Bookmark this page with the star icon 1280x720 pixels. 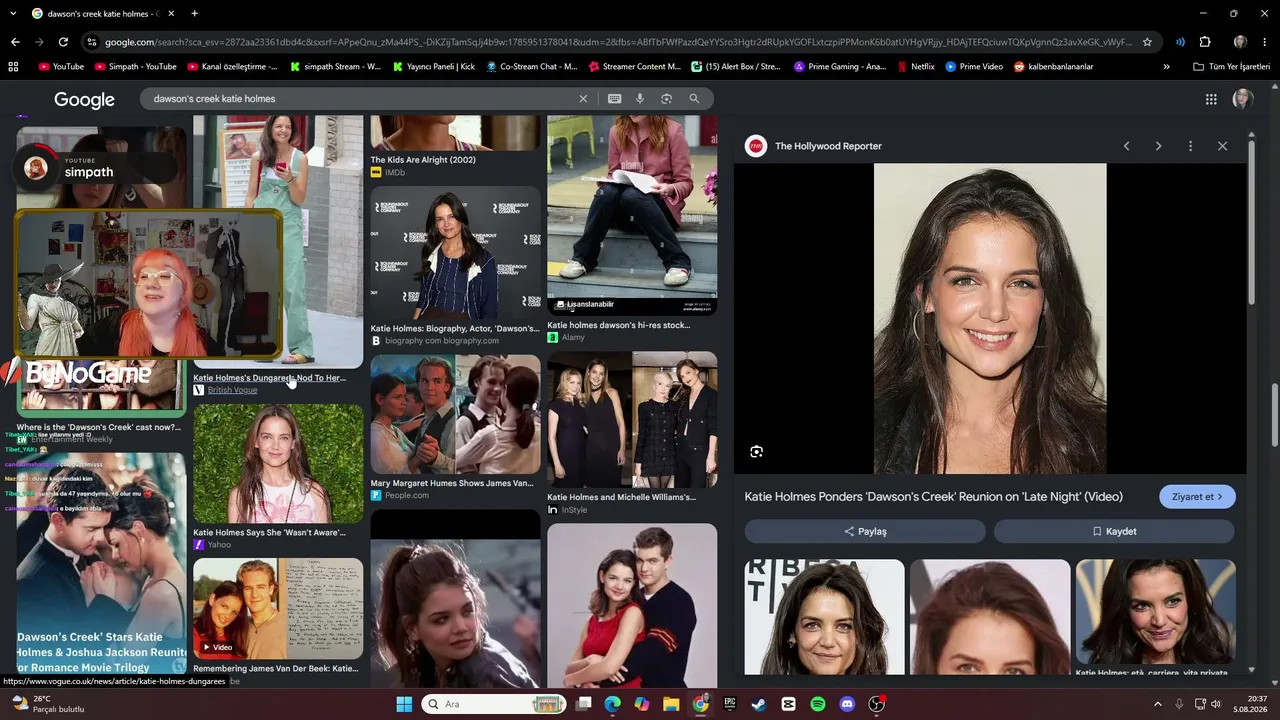tap(1147, 42)
